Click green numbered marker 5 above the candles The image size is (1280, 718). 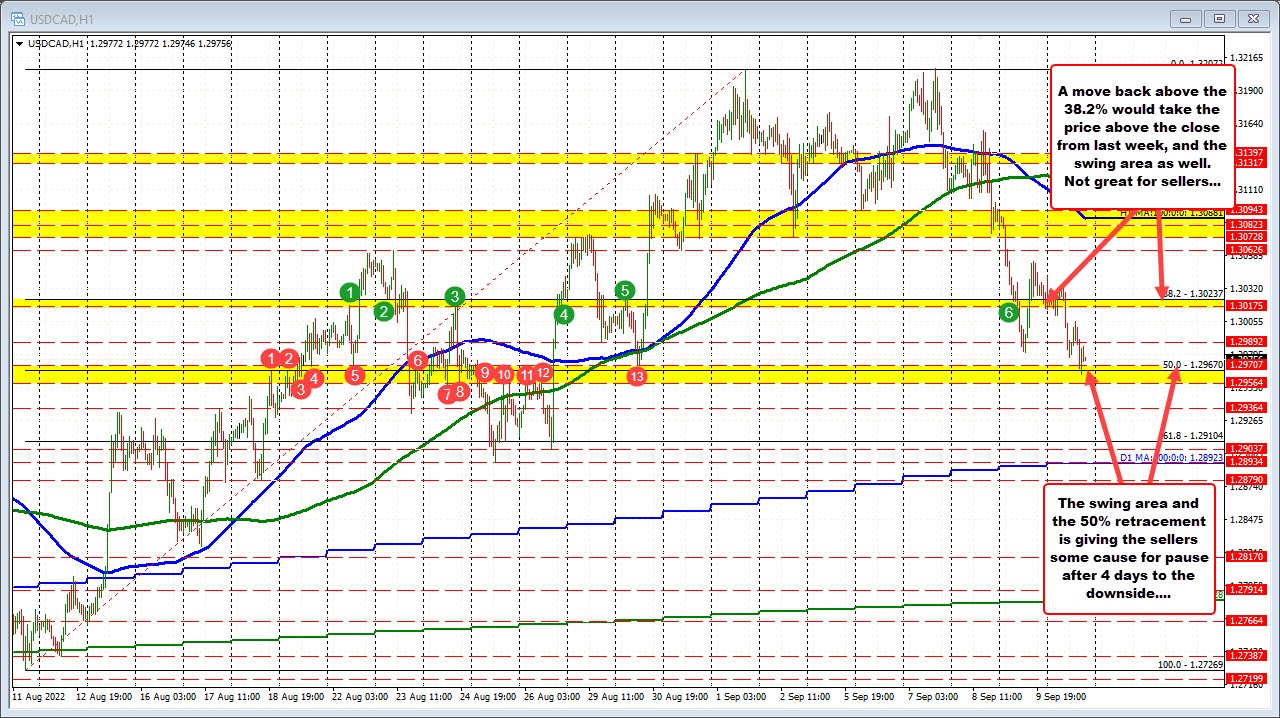623,291
